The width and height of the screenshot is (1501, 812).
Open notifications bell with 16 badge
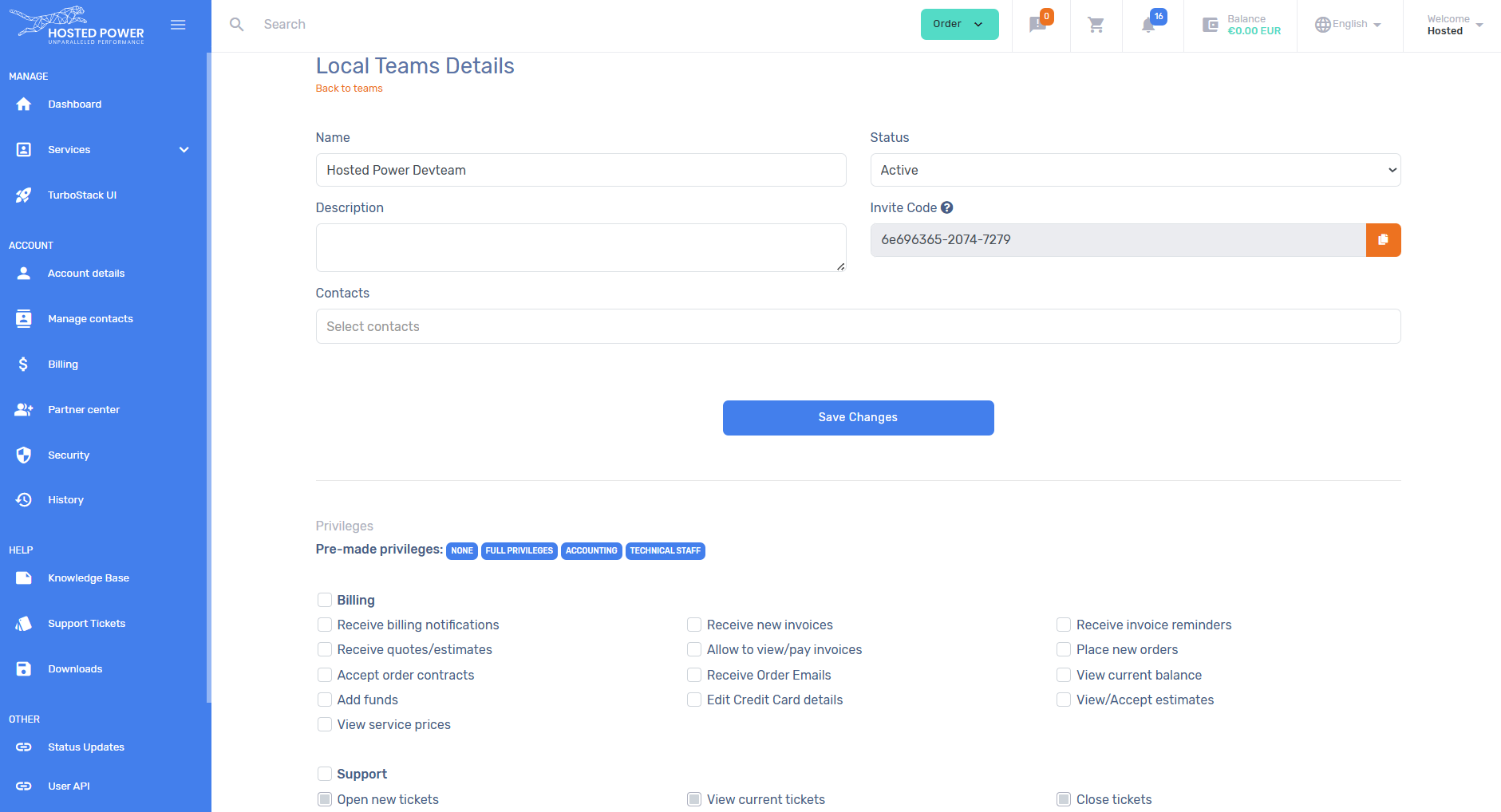coord(1148,26)
